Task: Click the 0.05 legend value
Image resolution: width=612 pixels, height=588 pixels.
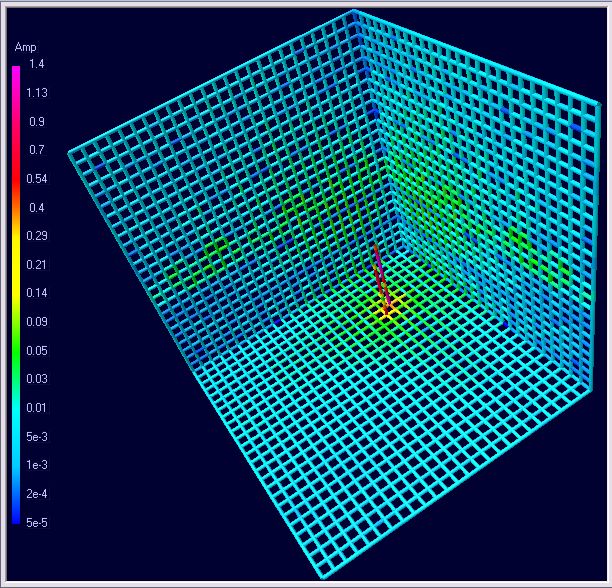Action: [x=37, y=350]
